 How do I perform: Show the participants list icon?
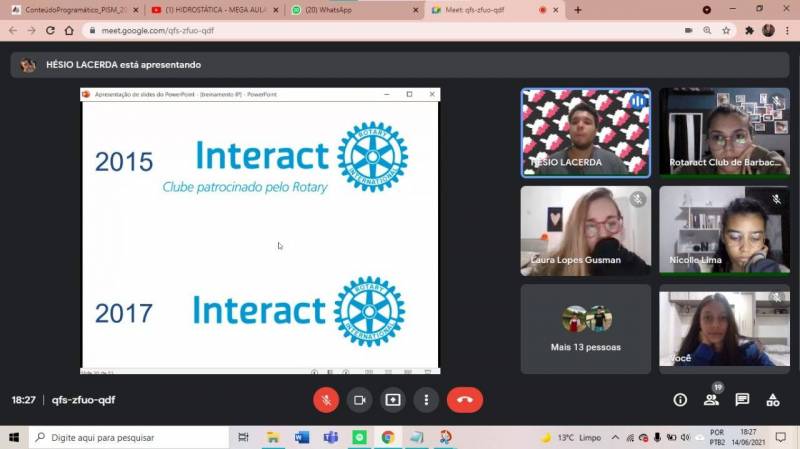(711, 400)
